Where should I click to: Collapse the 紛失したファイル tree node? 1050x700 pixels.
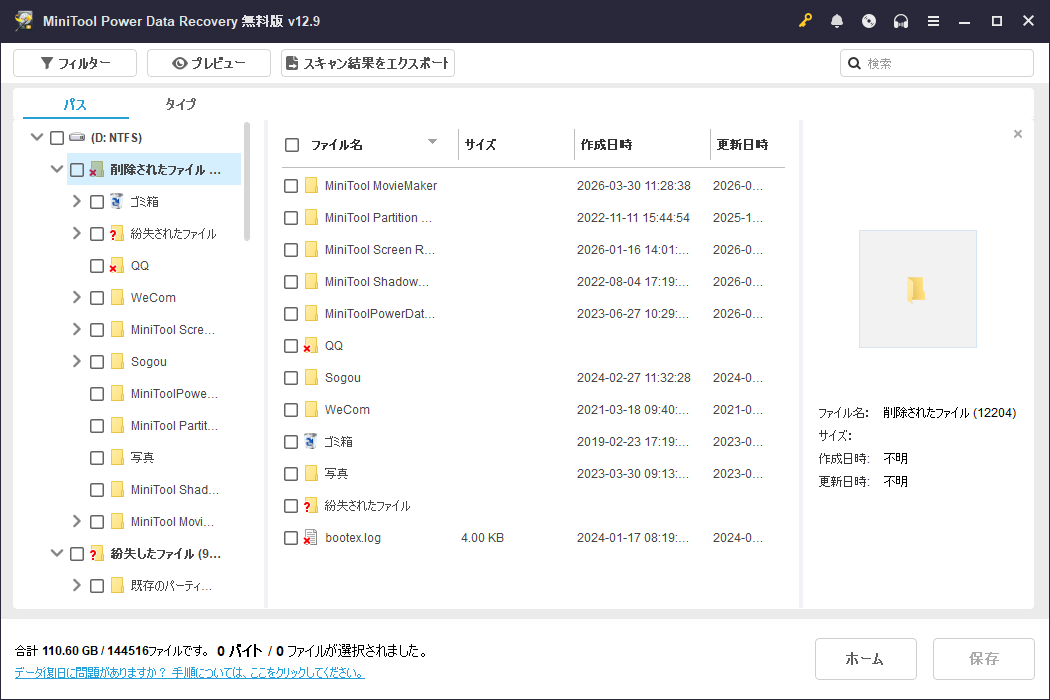57,553
